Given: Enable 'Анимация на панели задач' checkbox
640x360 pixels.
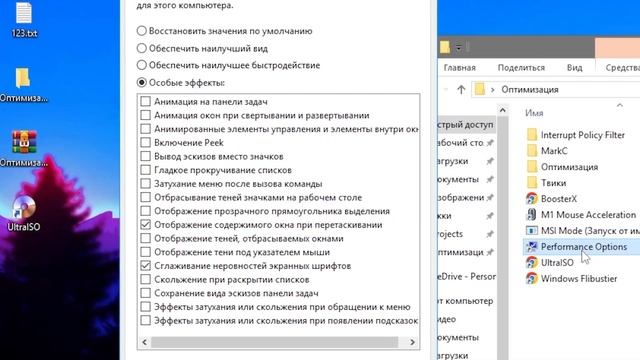Looking at the screenshot, I should 145,101.
